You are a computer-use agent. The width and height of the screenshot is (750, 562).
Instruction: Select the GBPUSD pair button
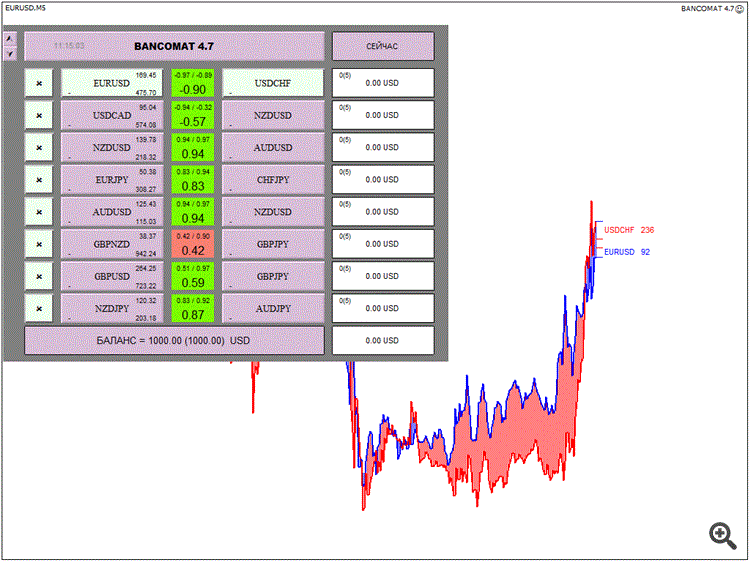112,276
